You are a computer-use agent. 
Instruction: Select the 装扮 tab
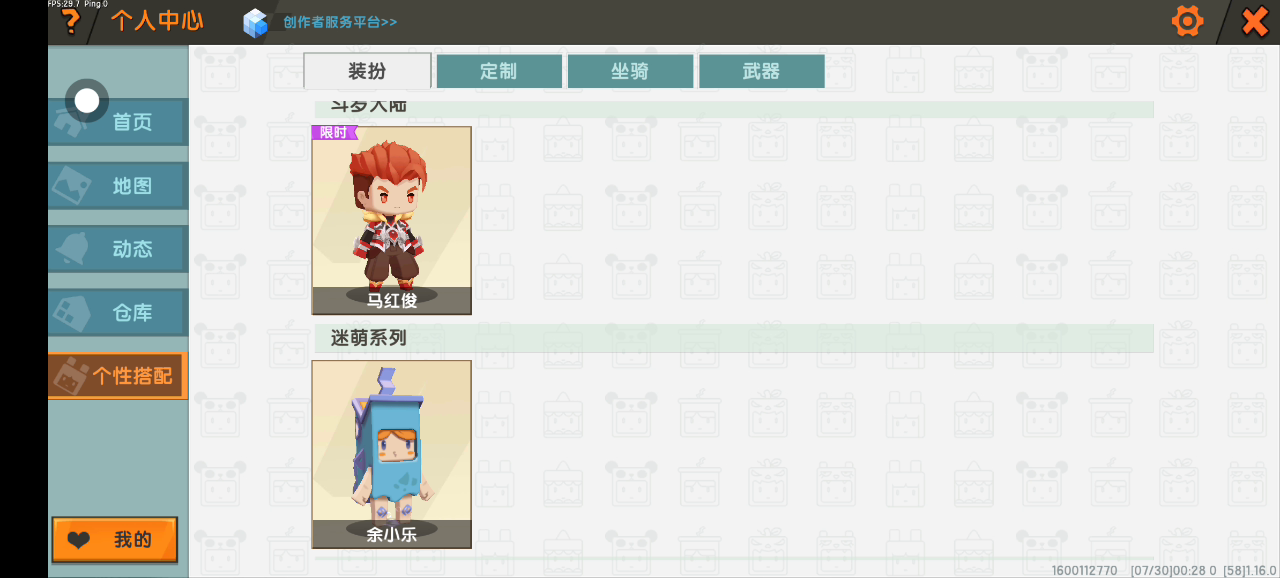tap(367, 71)
